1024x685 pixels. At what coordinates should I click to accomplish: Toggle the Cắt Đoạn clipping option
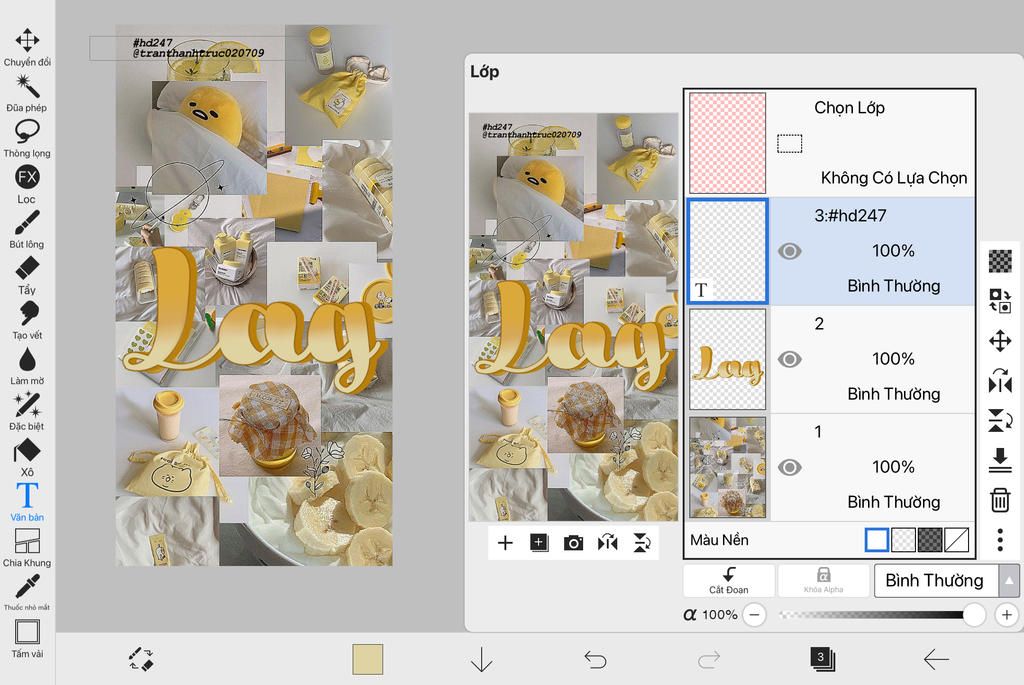click(x=729, y=581)
